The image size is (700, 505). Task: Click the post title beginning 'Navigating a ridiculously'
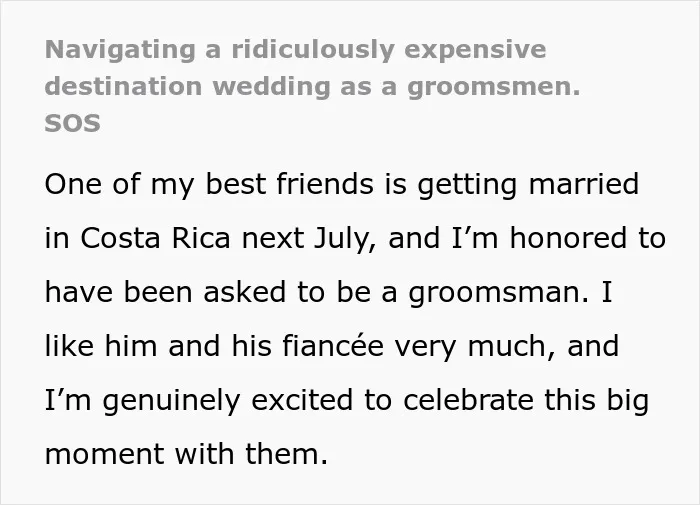tap(312, 86)
